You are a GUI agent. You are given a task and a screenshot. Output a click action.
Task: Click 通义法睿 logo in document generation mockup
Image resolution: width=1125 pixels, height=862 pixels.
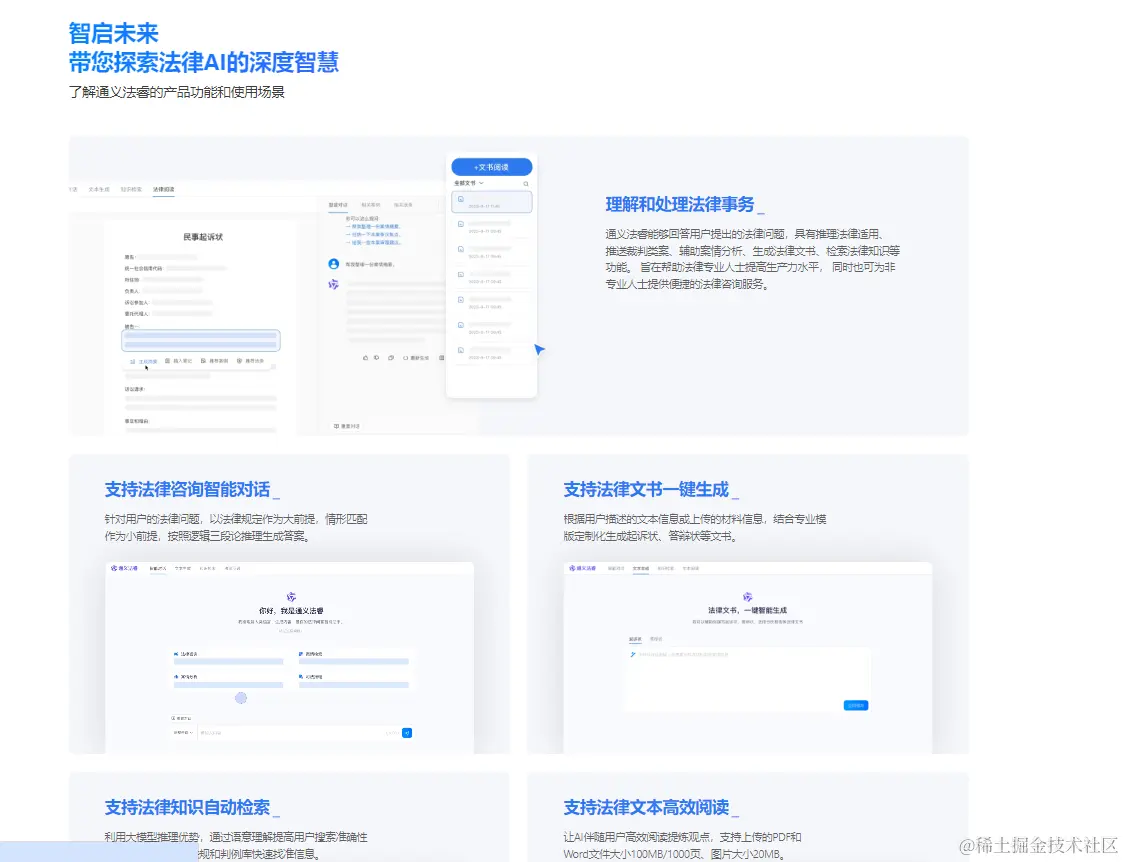[x=583, y=568]
